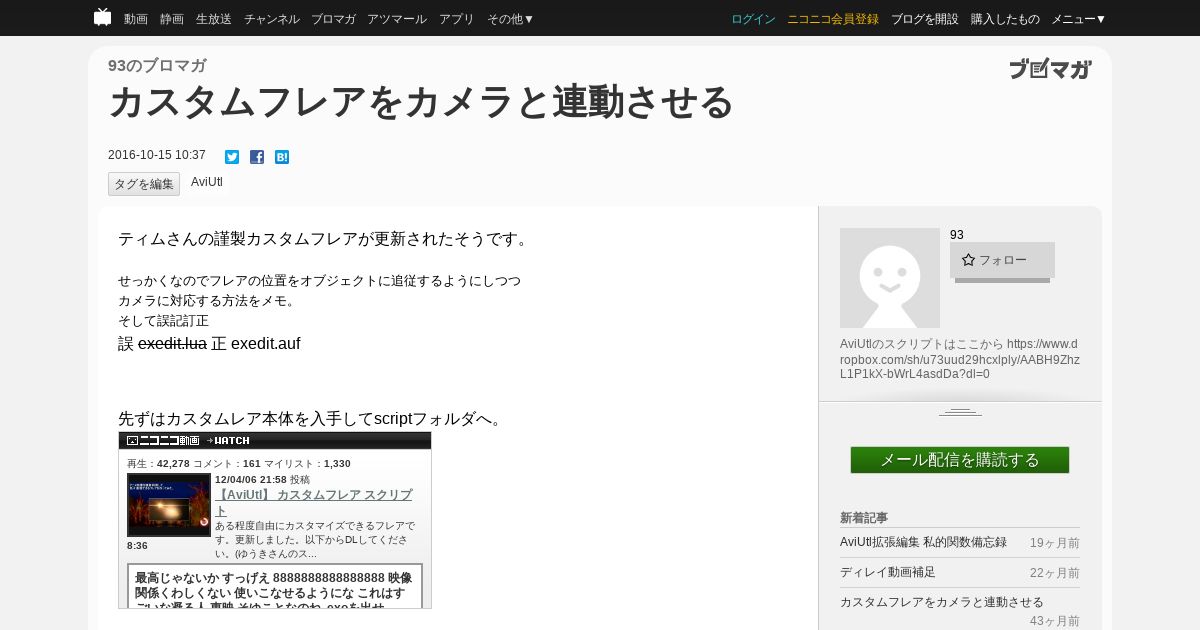The image size is (1200, 630).
Task: Click the タグを編集 button
Action: click(144, 184)
